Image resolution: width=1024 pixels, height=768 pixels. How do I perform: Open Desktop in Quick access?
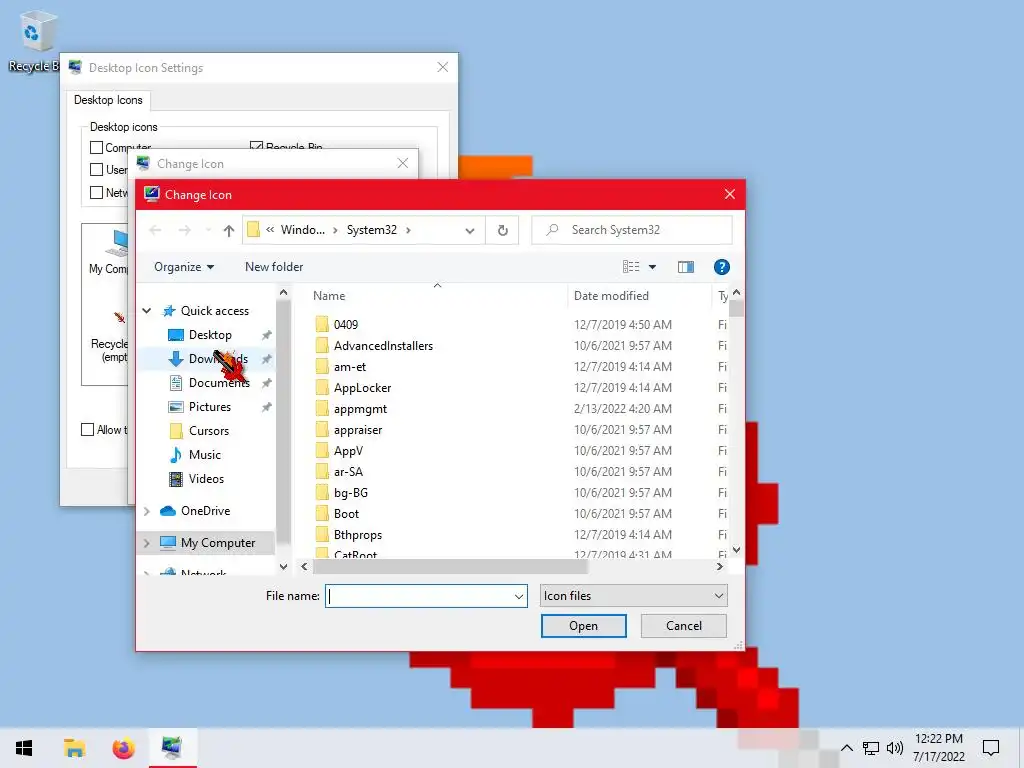coord(210,335)
